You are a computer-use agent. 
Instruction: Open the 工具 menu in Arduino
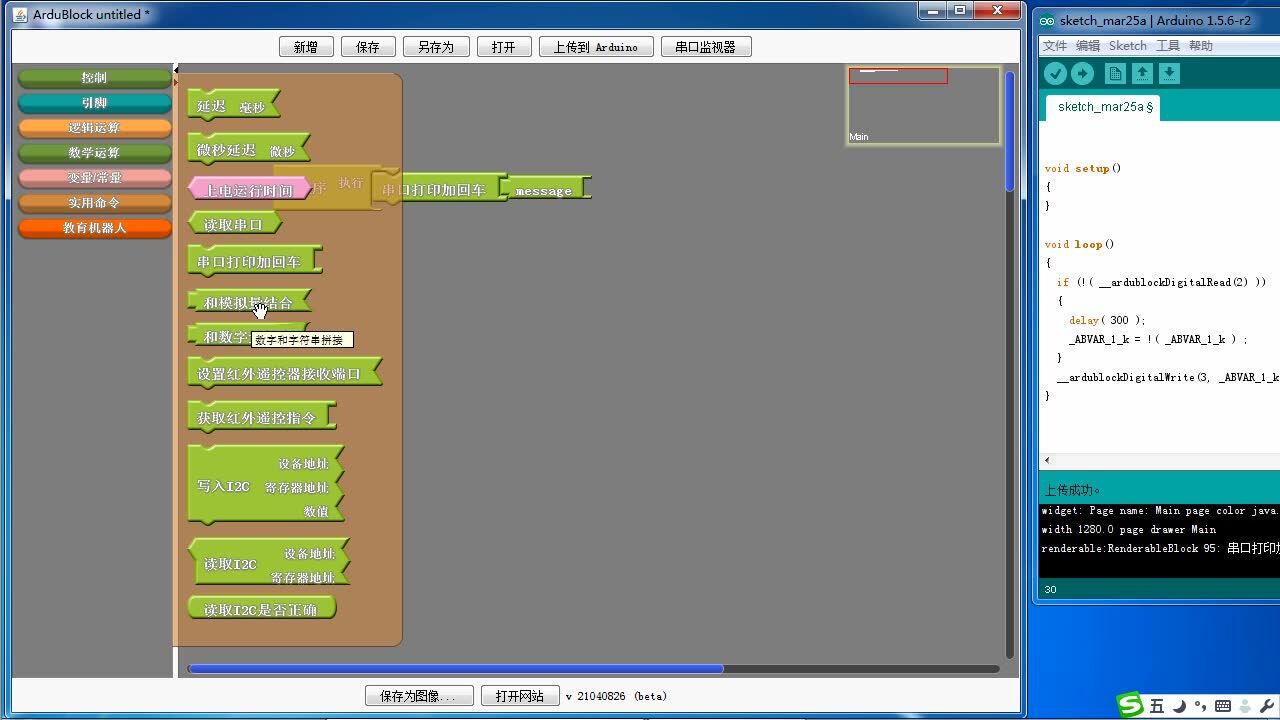tap(1168, 46)
